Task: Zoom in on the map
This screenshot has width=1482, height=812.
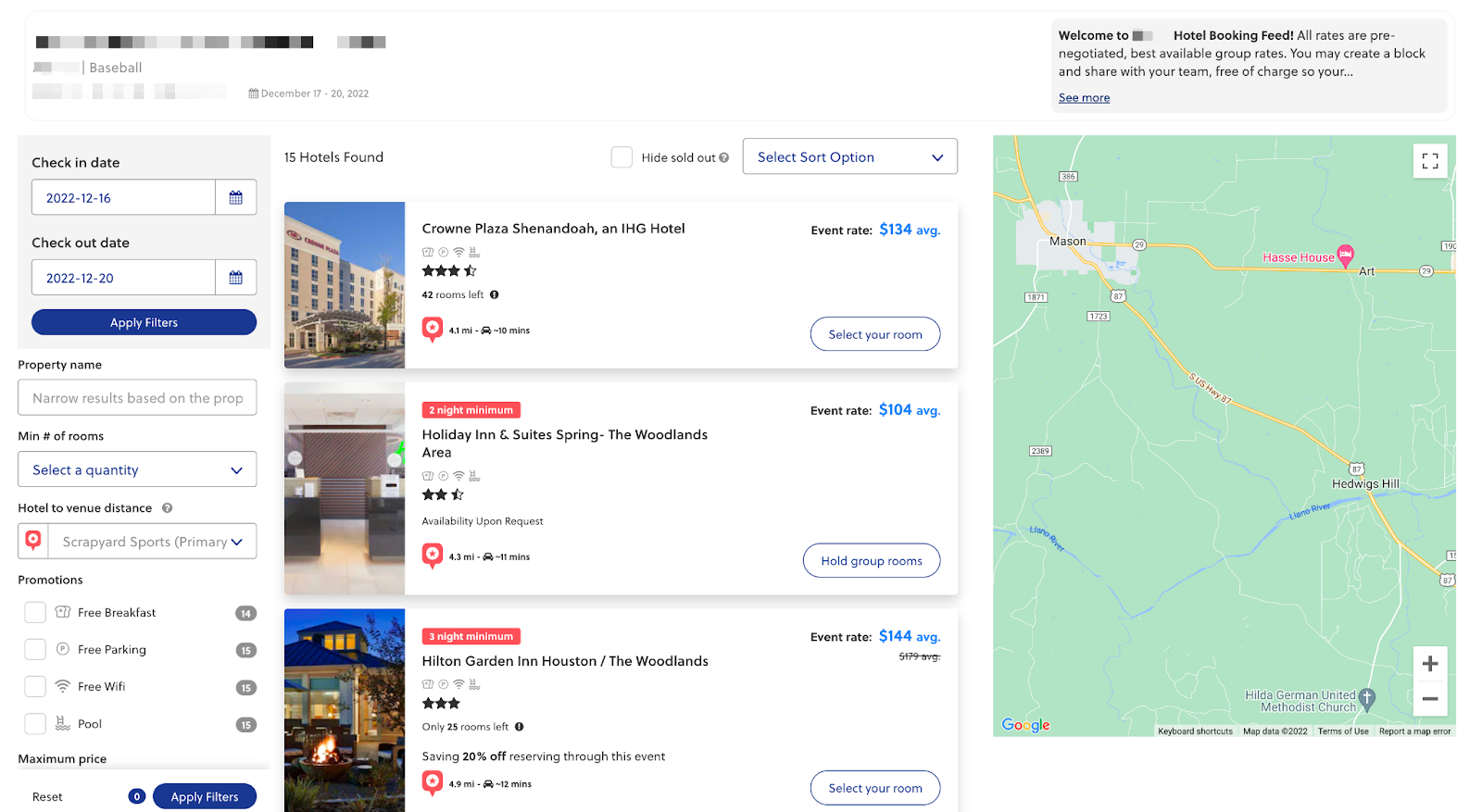Action: (x=1430, y=664)
